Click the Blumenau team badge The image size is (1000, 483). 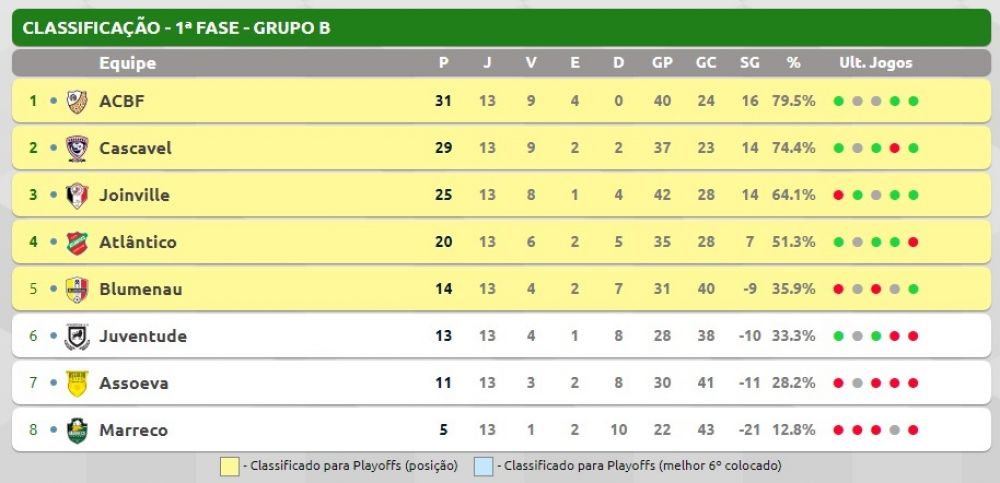77,289
